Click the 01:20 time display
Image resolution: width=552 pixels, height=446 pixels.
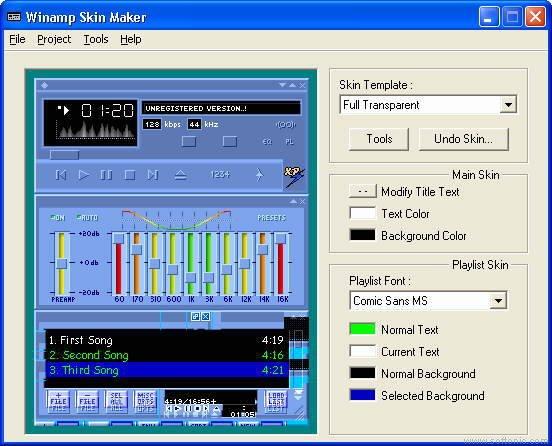pyautogui.click(x=107, y=111)
